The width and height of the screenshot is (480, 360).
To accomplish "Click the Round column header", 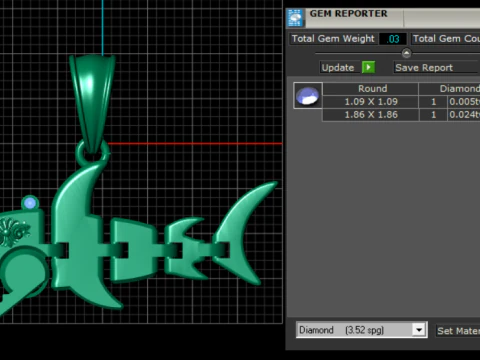I will [371, 89].
